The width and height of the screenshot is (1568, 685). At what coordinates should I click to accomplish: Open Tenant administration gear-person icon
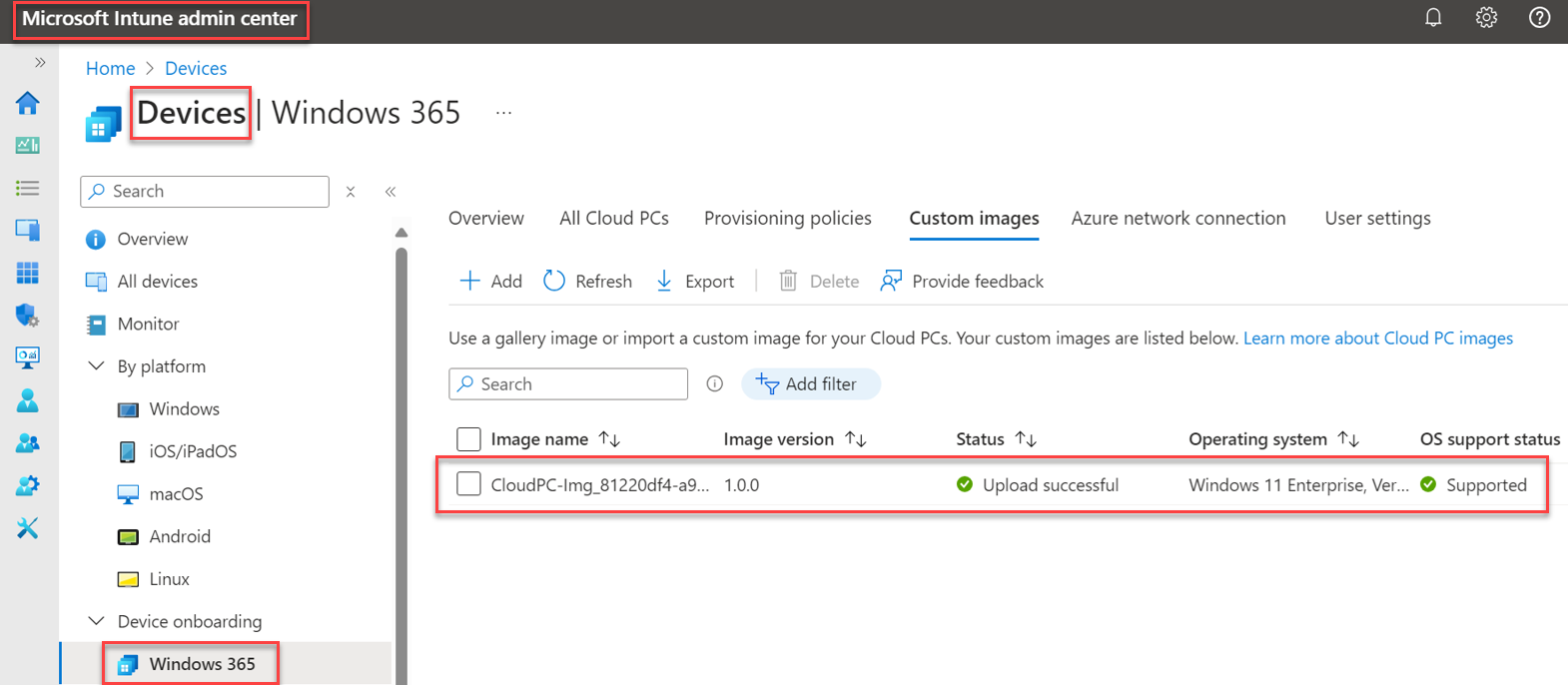(28, 485)
